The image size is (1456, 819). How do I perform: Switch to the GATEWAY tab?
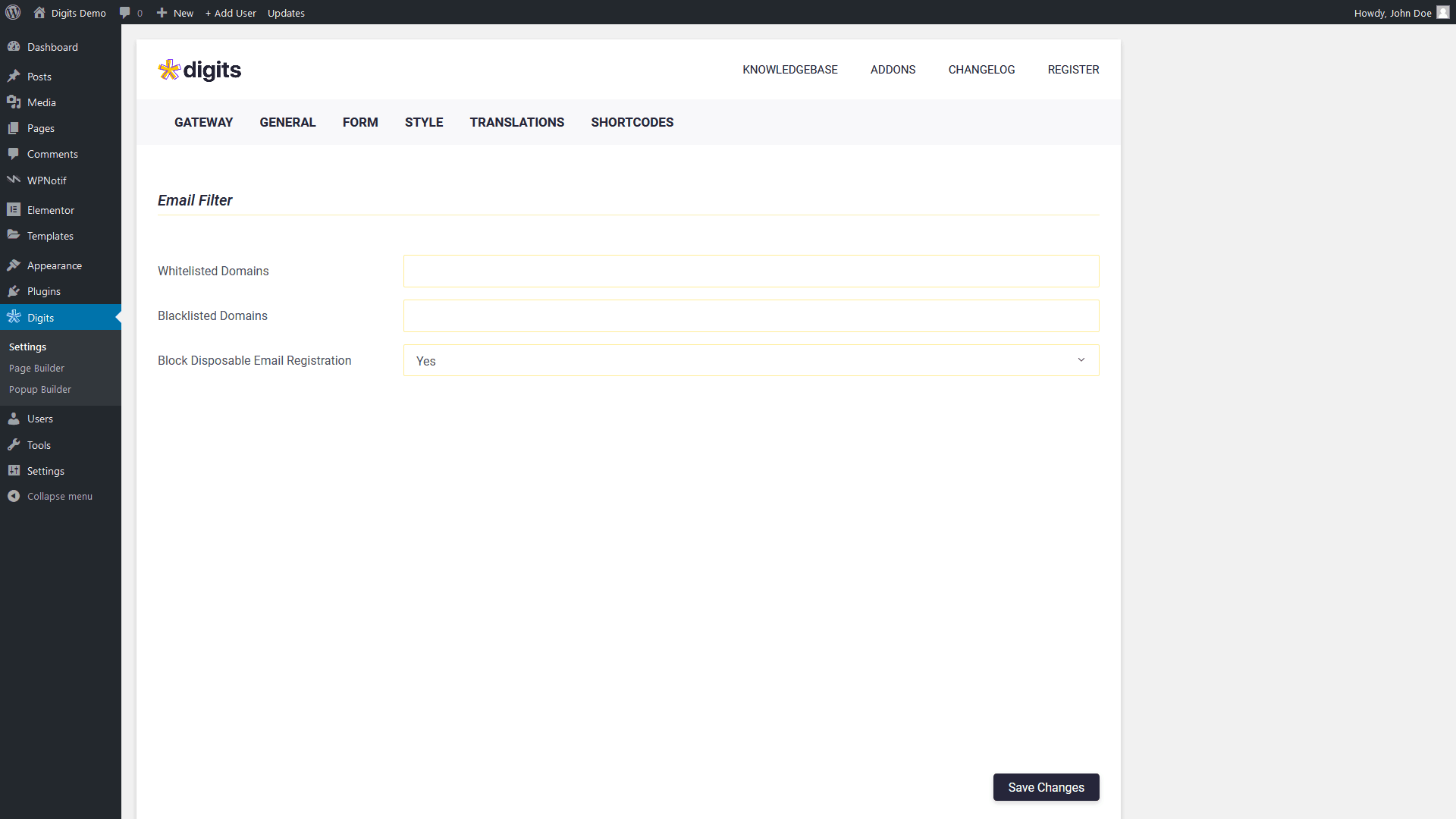coord(203,122)
